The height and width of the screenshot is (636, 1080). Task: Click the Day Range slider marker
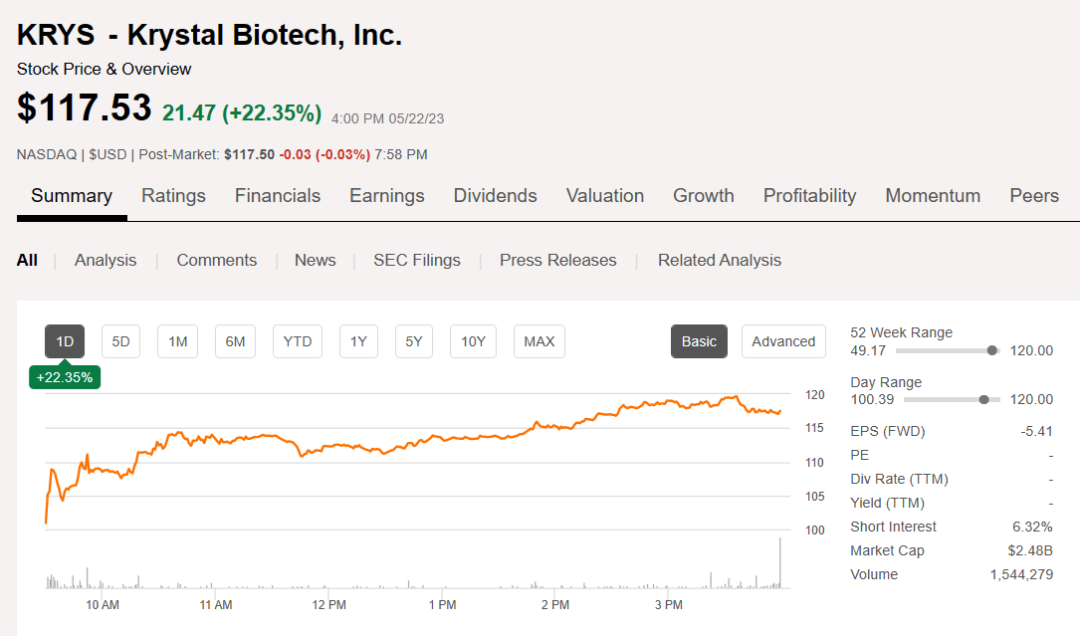click(x=984, y=399)
